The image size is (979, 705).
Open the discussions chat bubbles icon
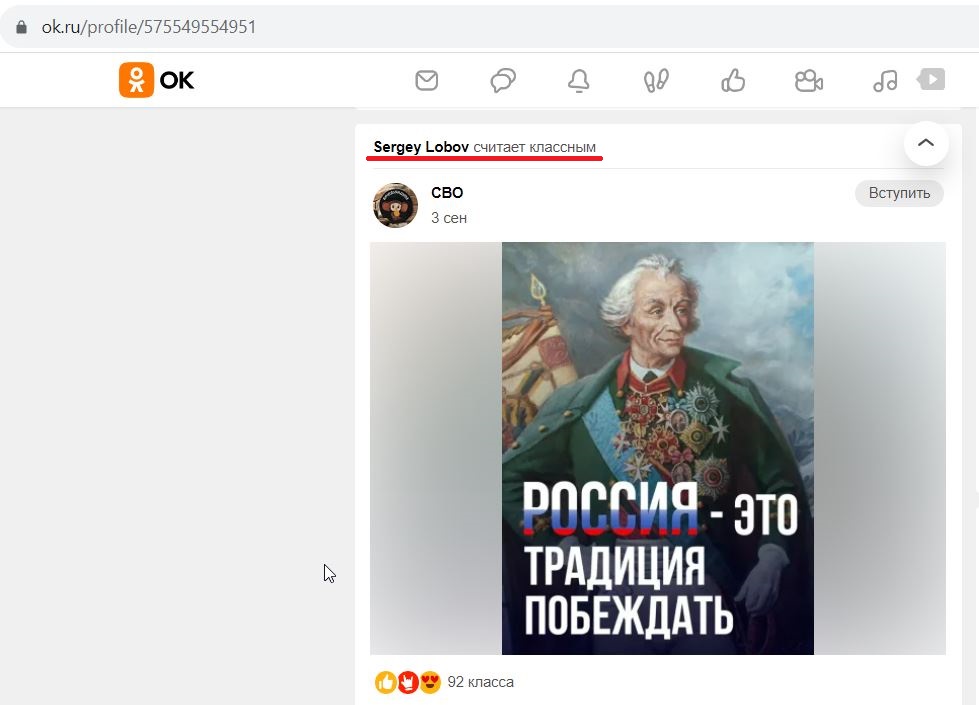tap(503, 81)
